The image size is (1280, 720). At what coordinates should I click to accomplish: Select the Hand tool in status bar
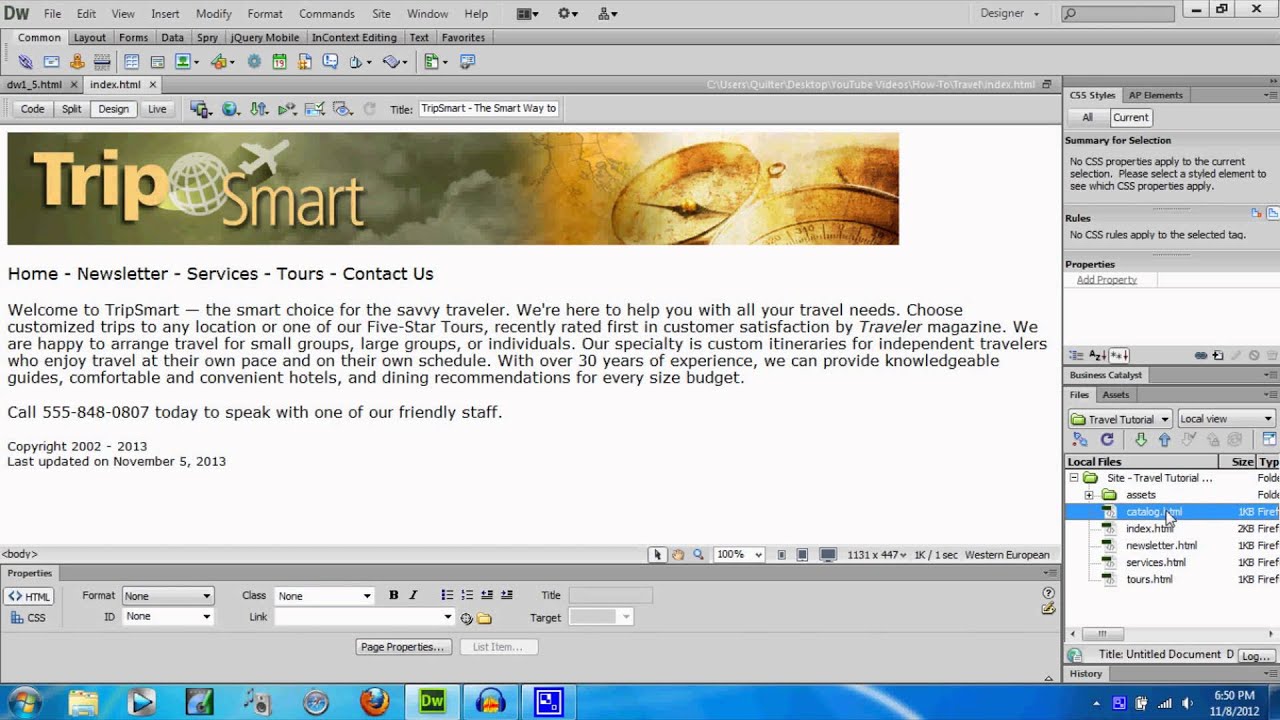pos(678,555)
